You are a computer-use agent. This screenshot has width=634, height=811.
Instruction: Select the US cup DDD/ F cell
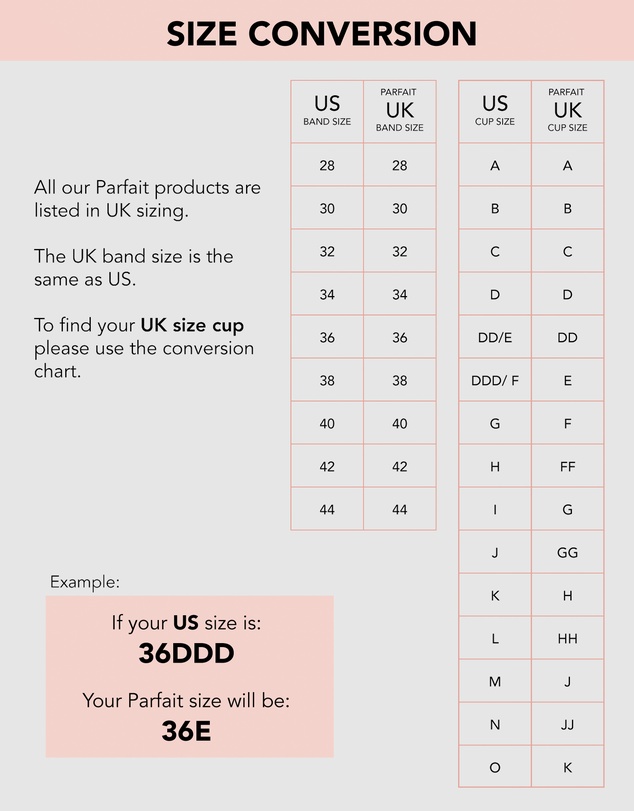495,380
